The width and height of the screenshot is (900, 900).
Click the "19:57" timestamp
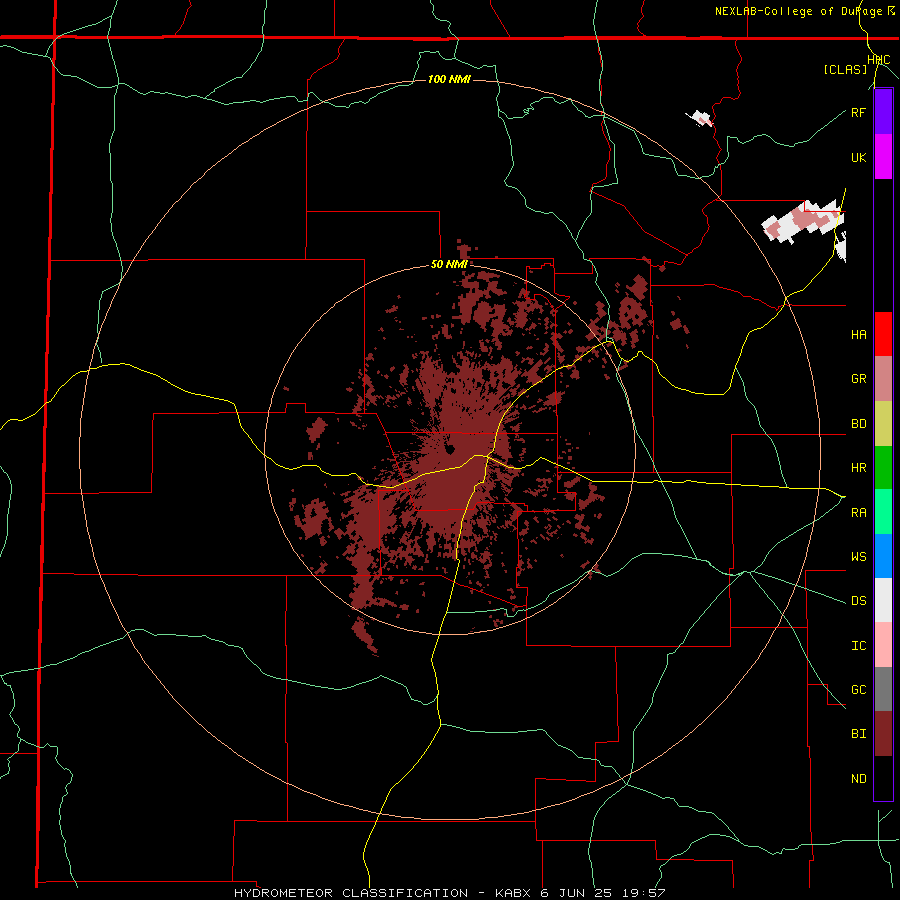coord(642,893)
